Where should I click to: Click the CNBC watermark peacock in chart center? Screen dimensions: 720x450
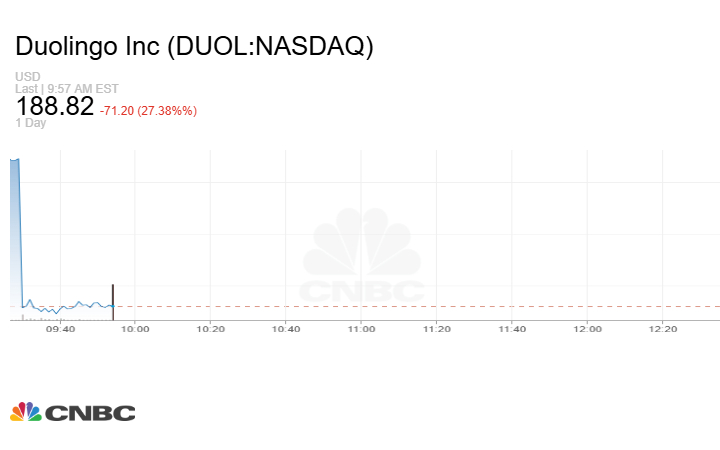pyautogui.click(x=362, y=246)
